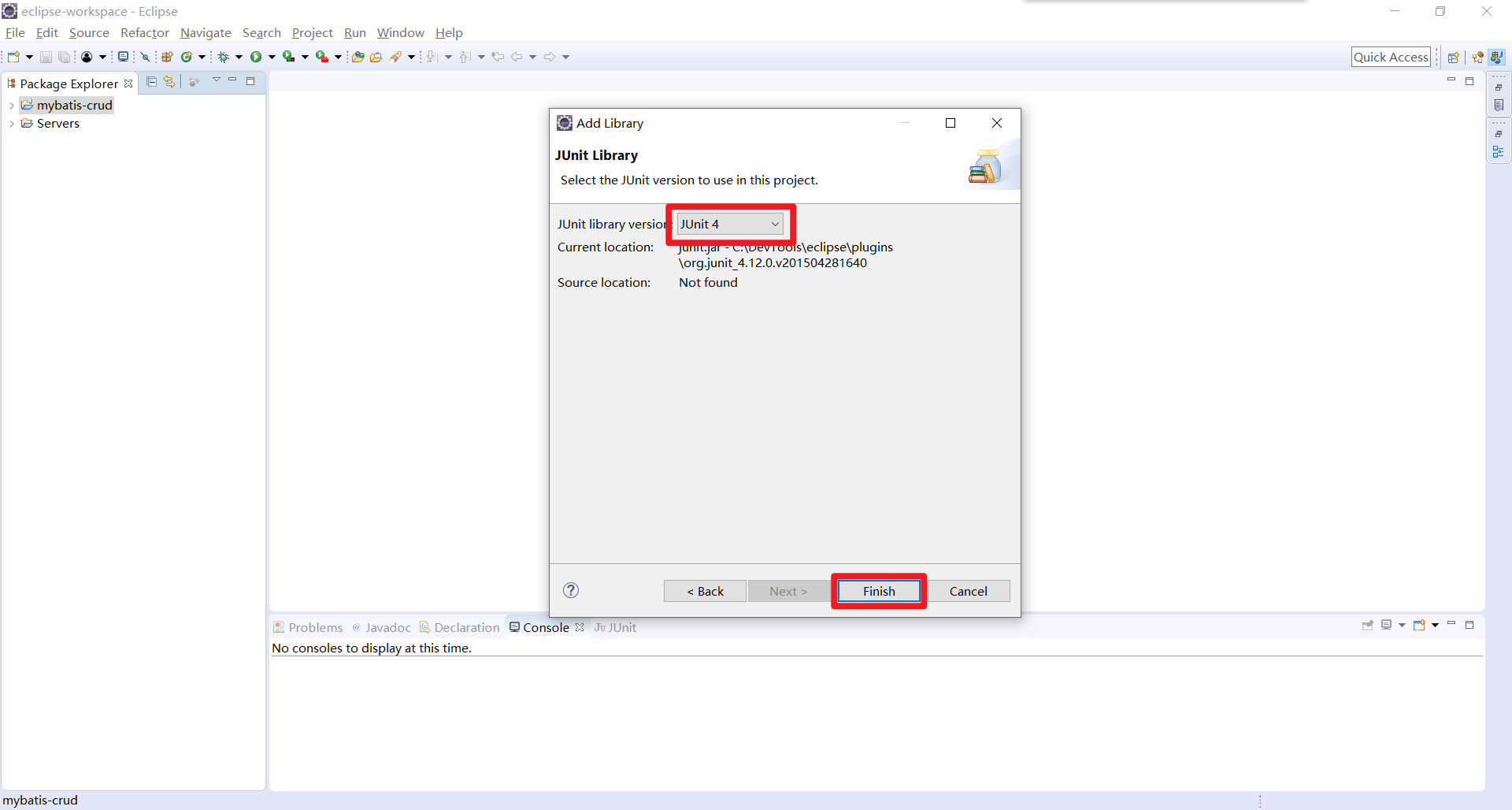Click the green bug Debug icon
This screenshot has width=1512, height=810.
(224, 57)
